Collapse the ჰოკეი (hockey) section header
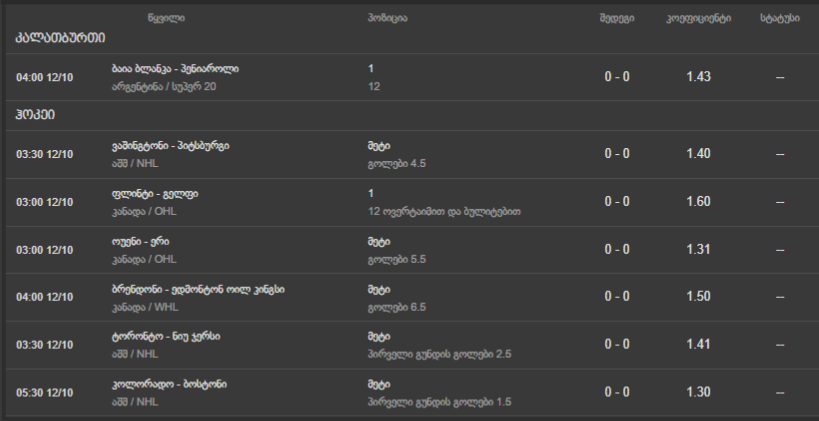819x421 pixels. (x=35, y=115)
